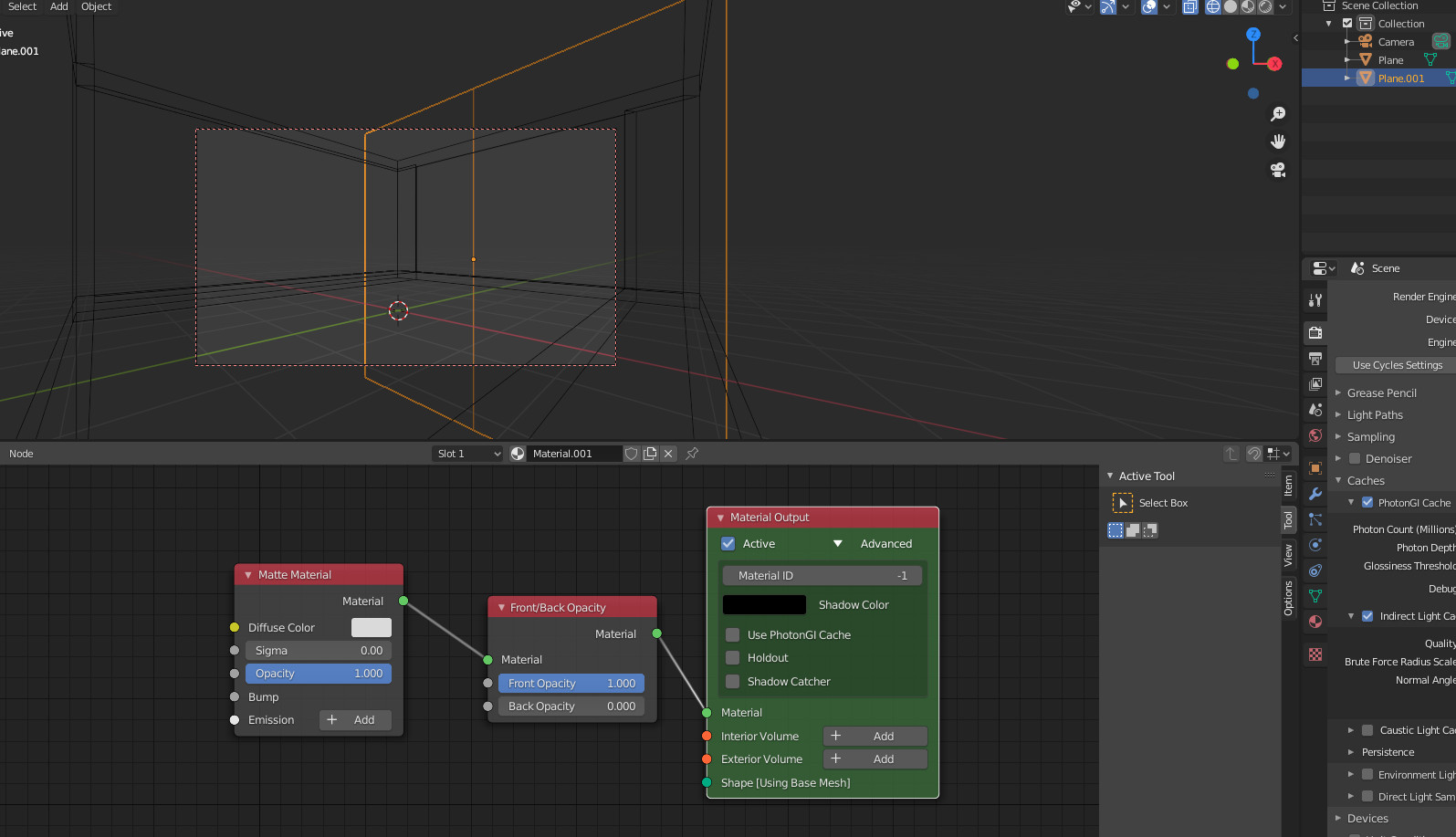
Task: Click the viewport zoom magnifier icon
Action: [1278, 114]
